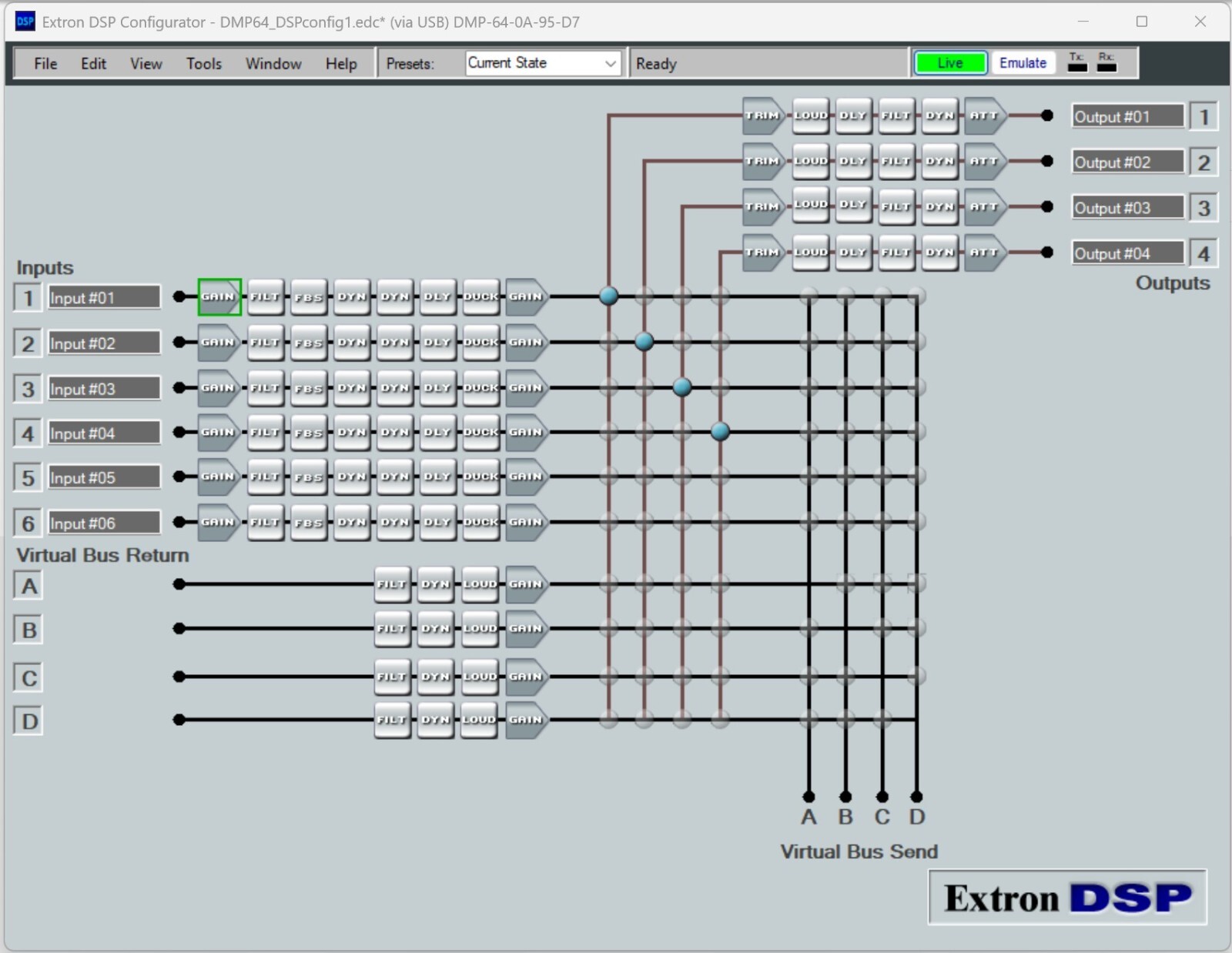This screenshot has height=953, width=1232.
Task: Toggle mix-point Input #02 to Output #02
Action: tap(644, 341)
